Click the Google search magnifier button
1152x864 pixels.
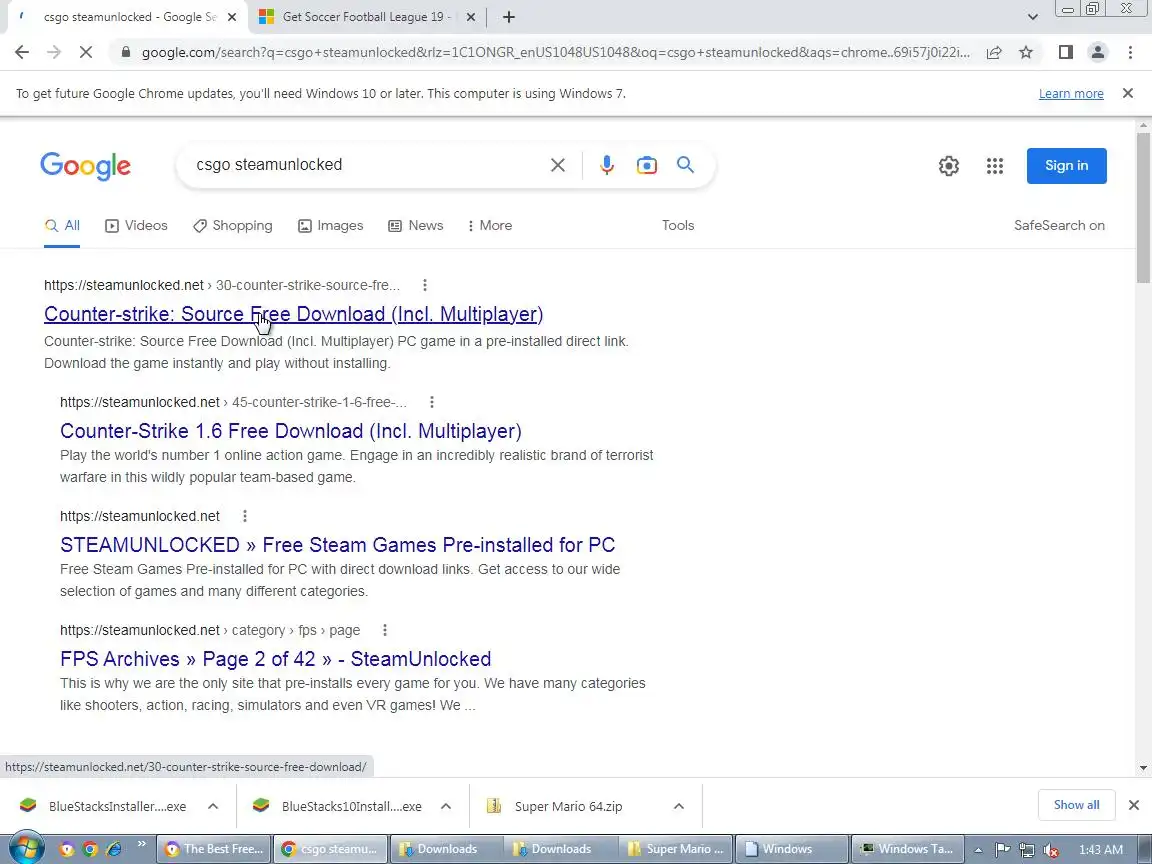point(685,165)
